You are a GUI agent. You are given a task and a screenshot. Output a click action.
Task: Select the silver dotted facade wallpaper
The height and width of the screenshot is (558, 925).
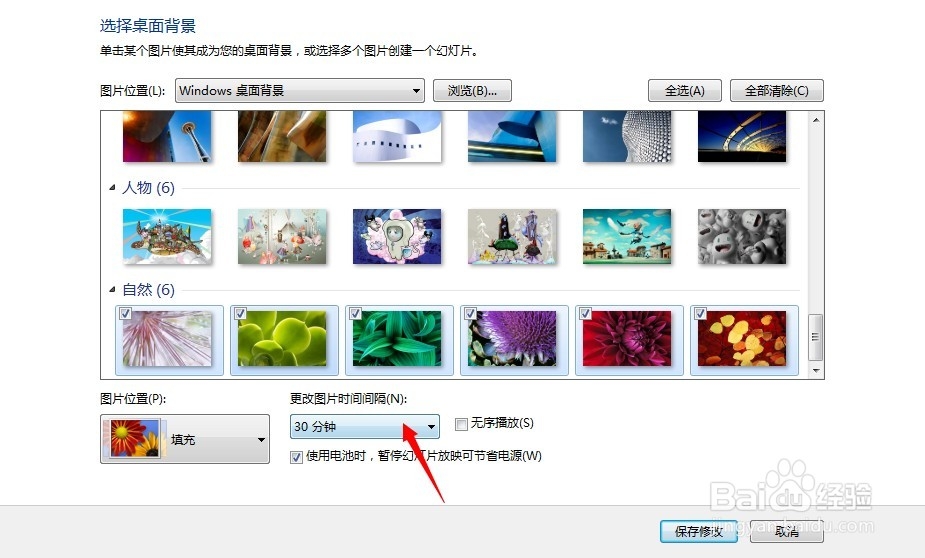[x=627, y=136]
